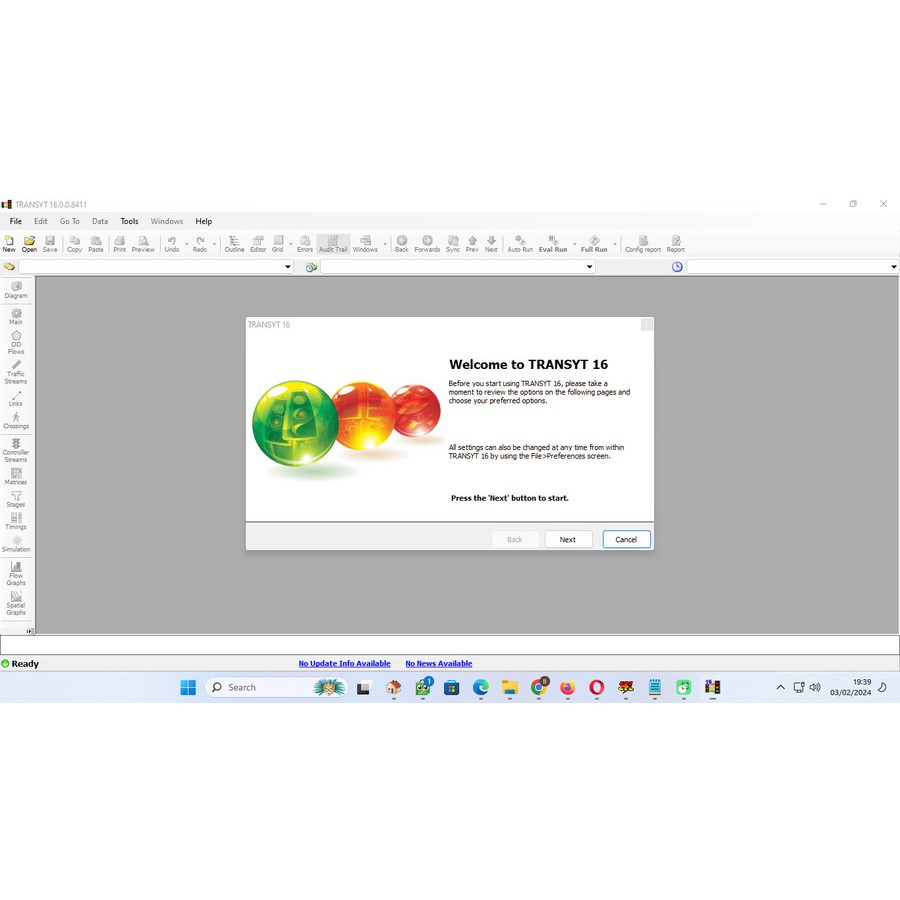Screen dimensions: 900x900
Task: Click the Open file toolbar icon
Action: pos(29,244)
